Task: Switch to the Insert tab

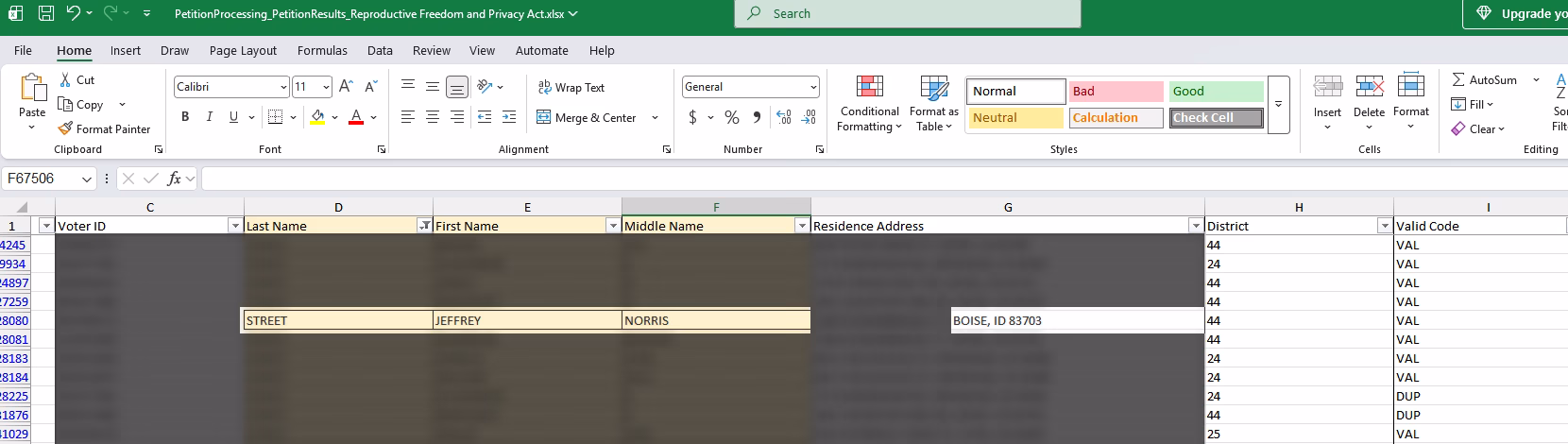Action: click(126, 51)
